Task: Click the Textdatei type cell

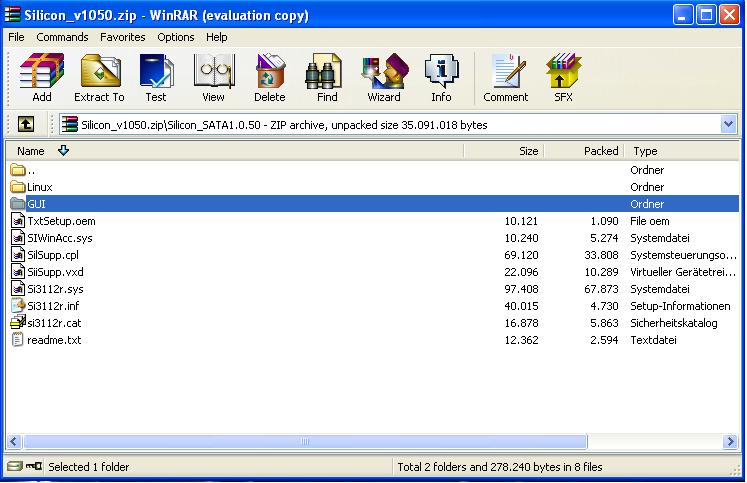Action: click(653, 340)
